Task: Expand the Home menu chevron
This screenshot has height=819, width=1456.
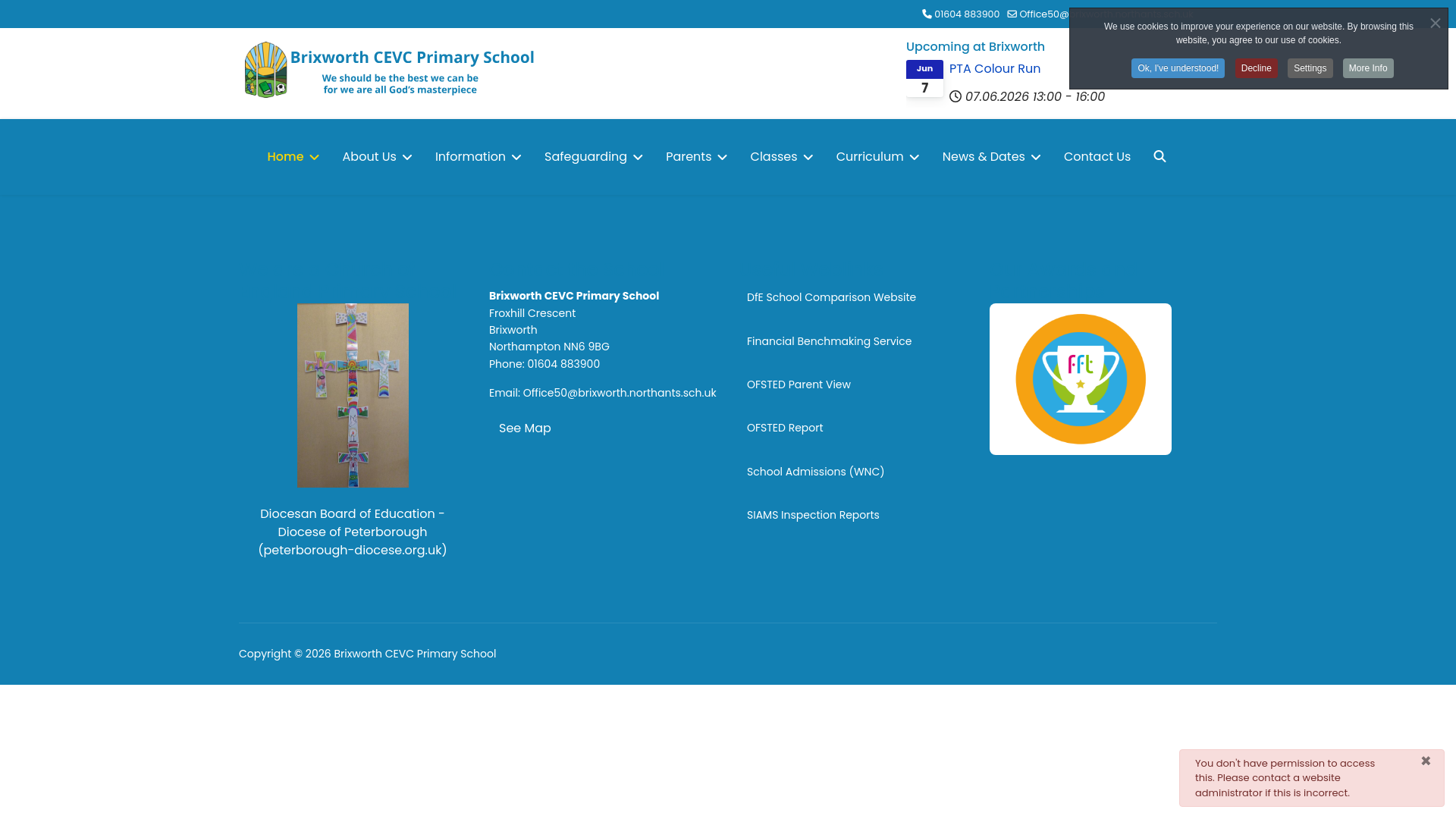Action: 314,157
